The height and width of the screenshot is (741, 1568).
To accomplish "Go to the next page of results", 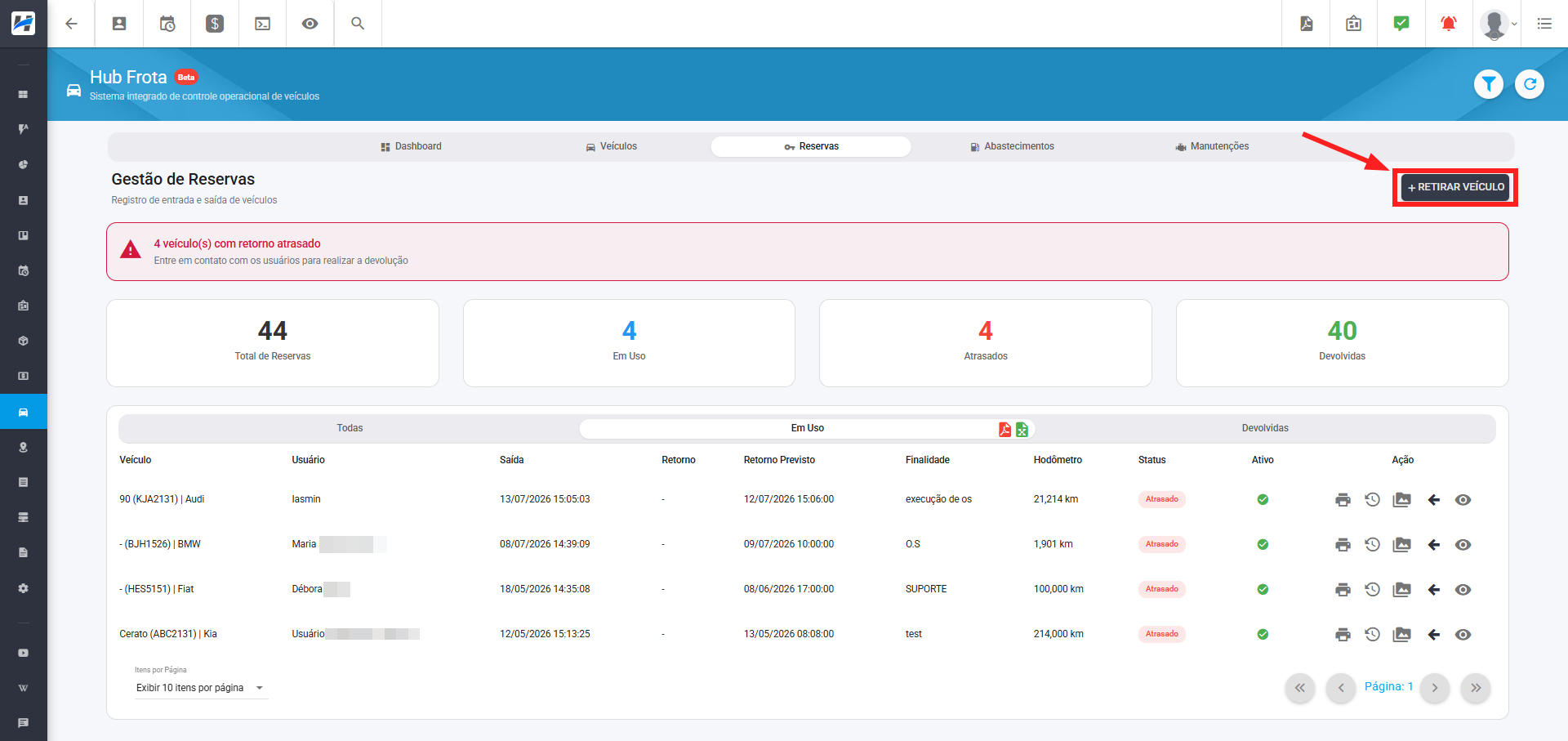I will [1435, 688].
